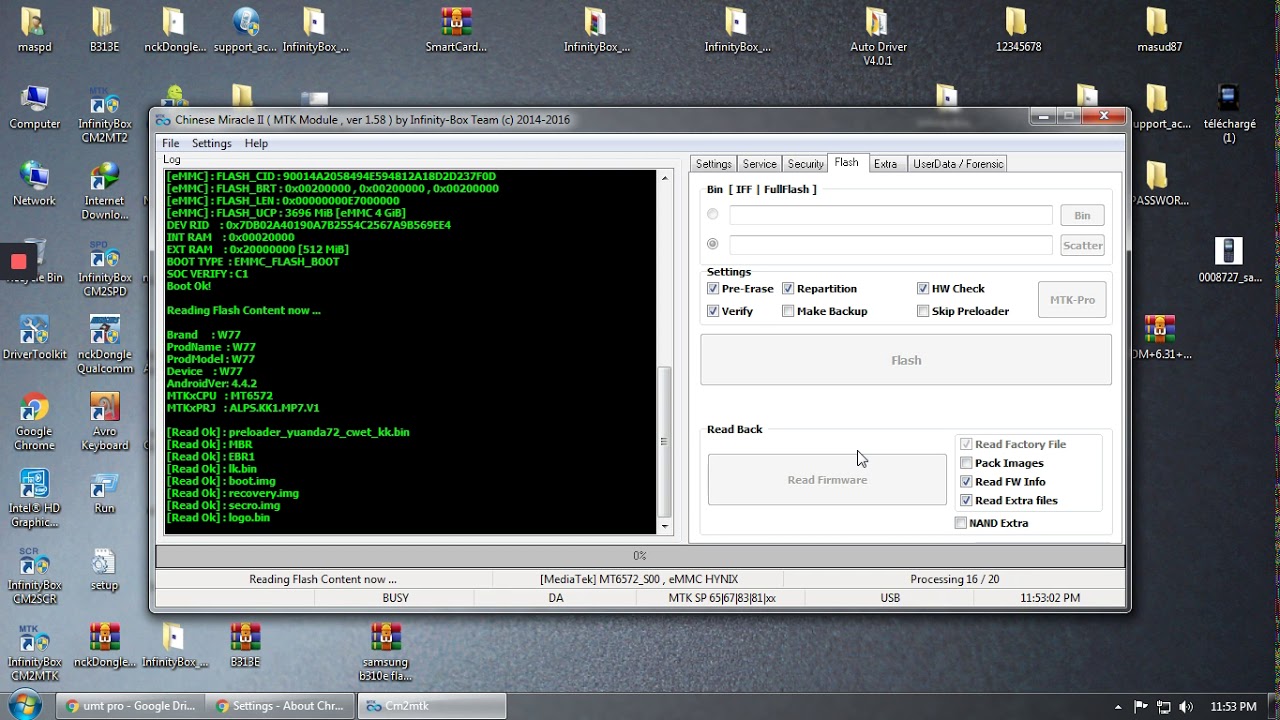1280x720 pixels.
Task: Open the 12345678 folder icon
Action: (x=1018, y=30)
